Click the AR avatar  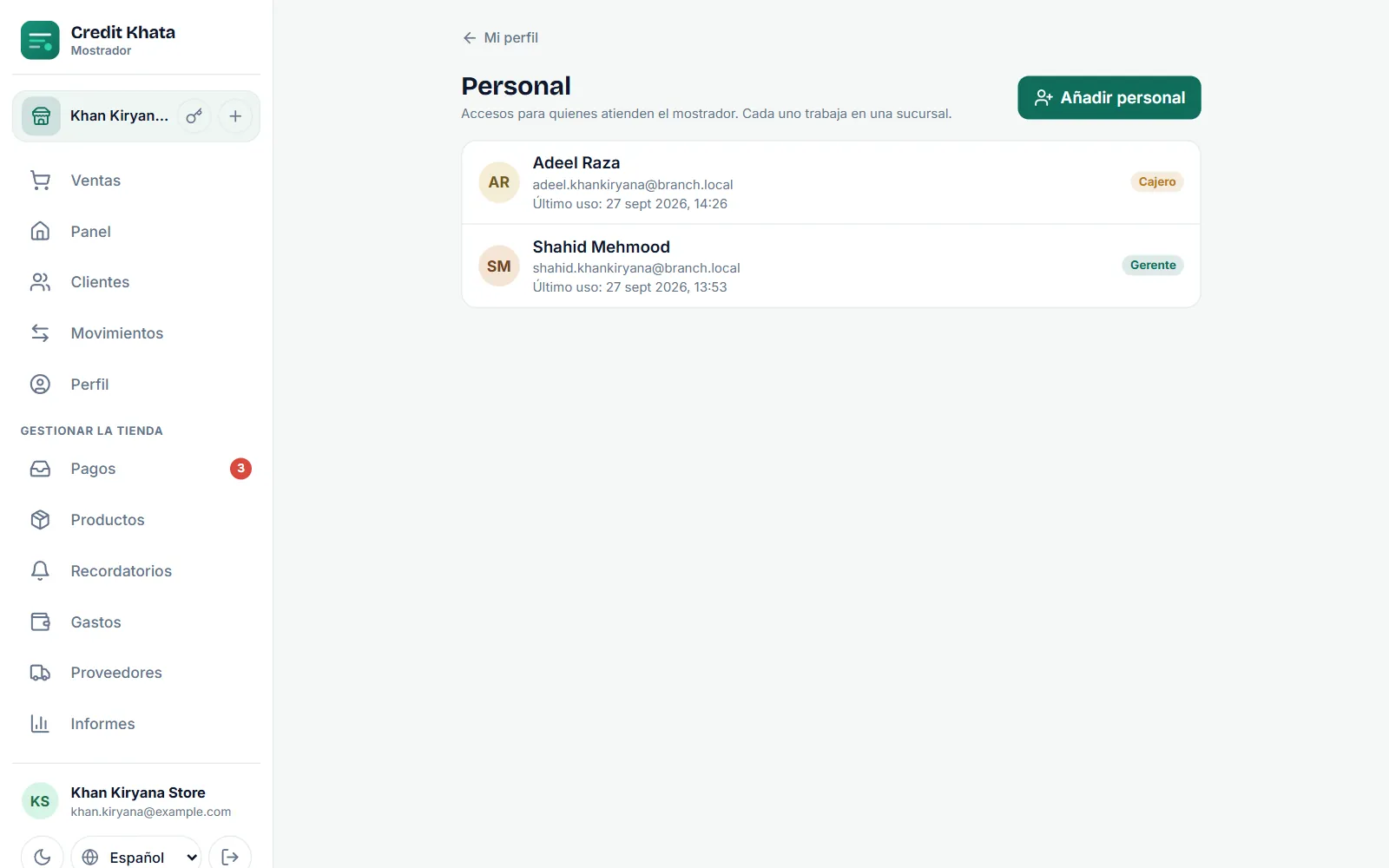pos(499,182)
